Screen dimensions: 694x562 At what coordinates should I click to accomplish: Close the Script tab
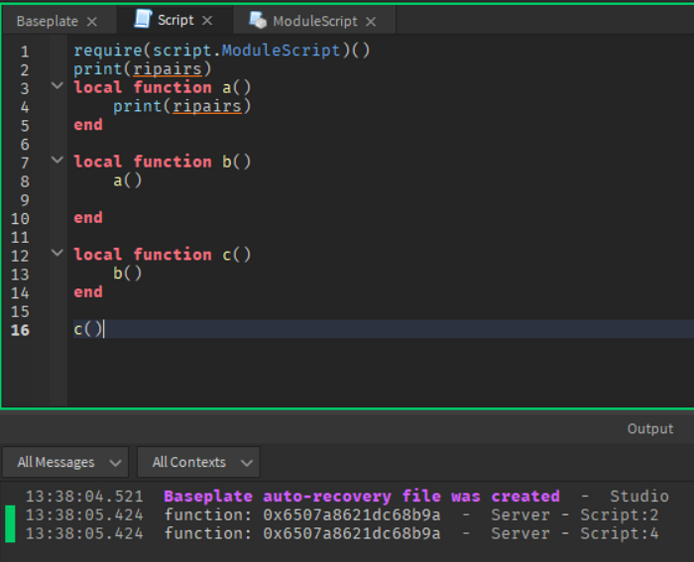(207, 20)
